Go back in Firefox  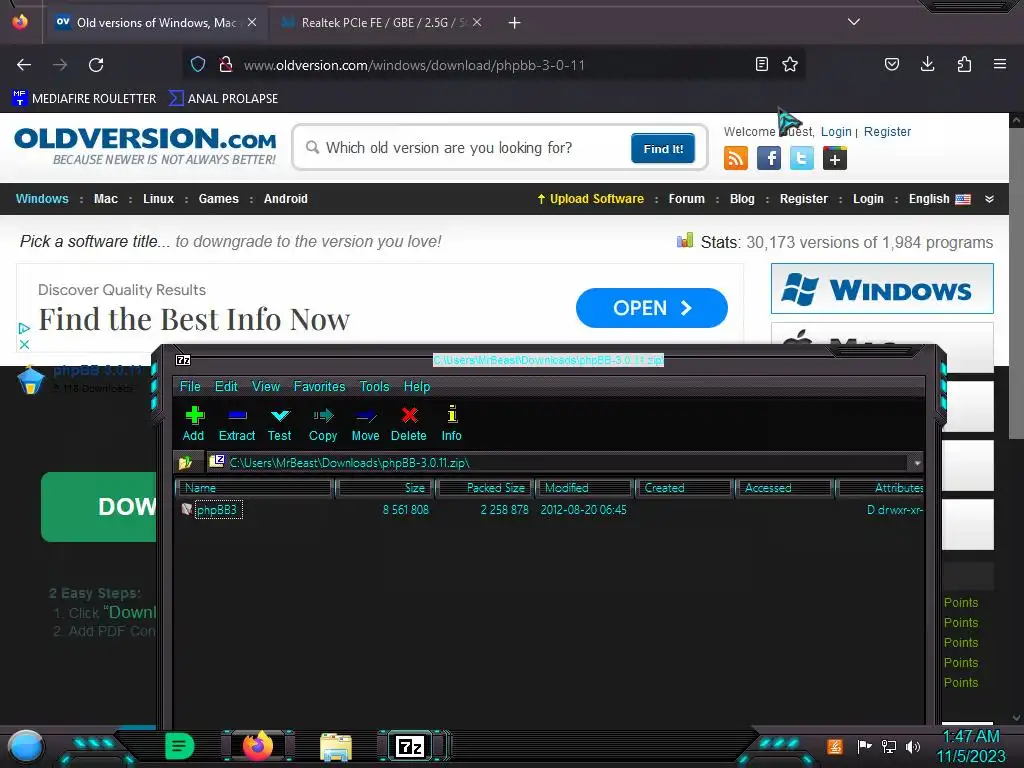pos(24,65)
